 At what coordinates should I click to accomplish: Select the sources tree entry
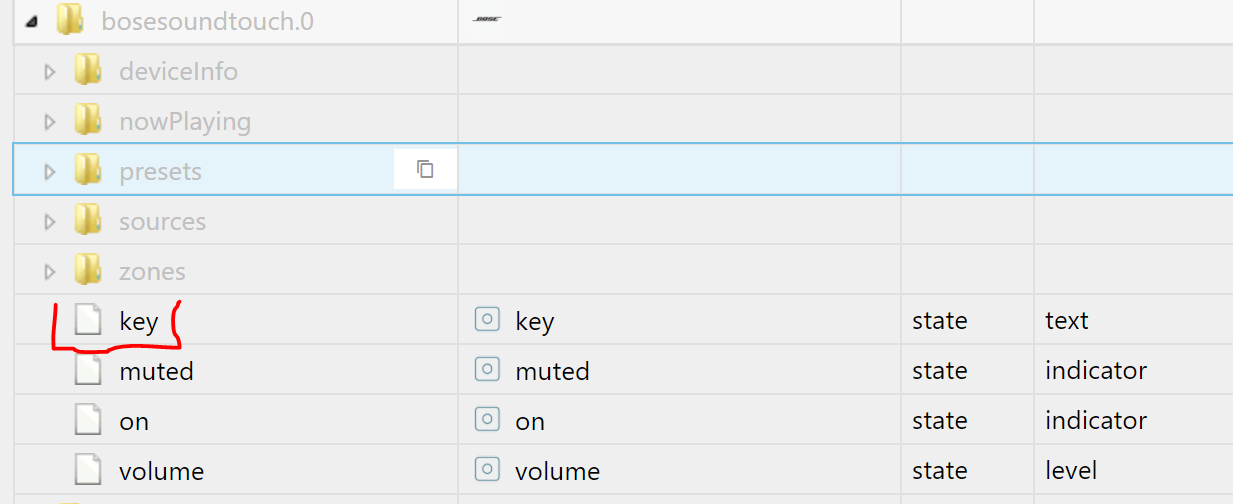click(162, 221)
